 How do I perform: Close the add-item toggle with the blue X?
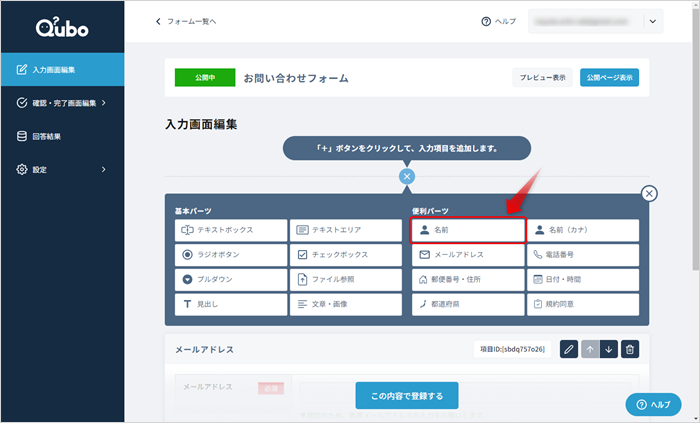(x=407, y=176)
